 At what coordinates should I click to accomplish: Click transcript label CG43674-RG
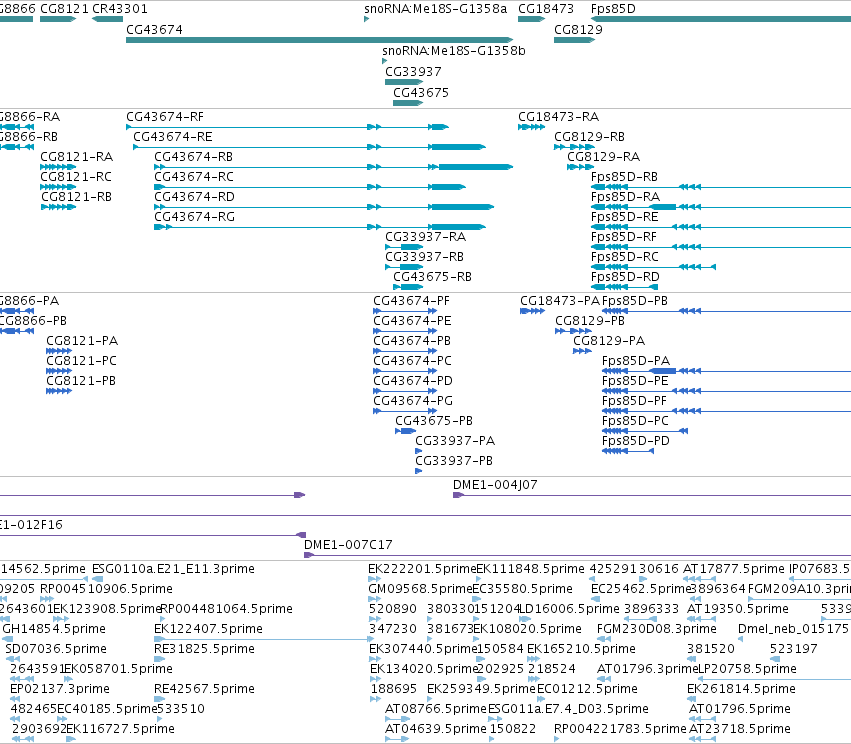(194, 217)
